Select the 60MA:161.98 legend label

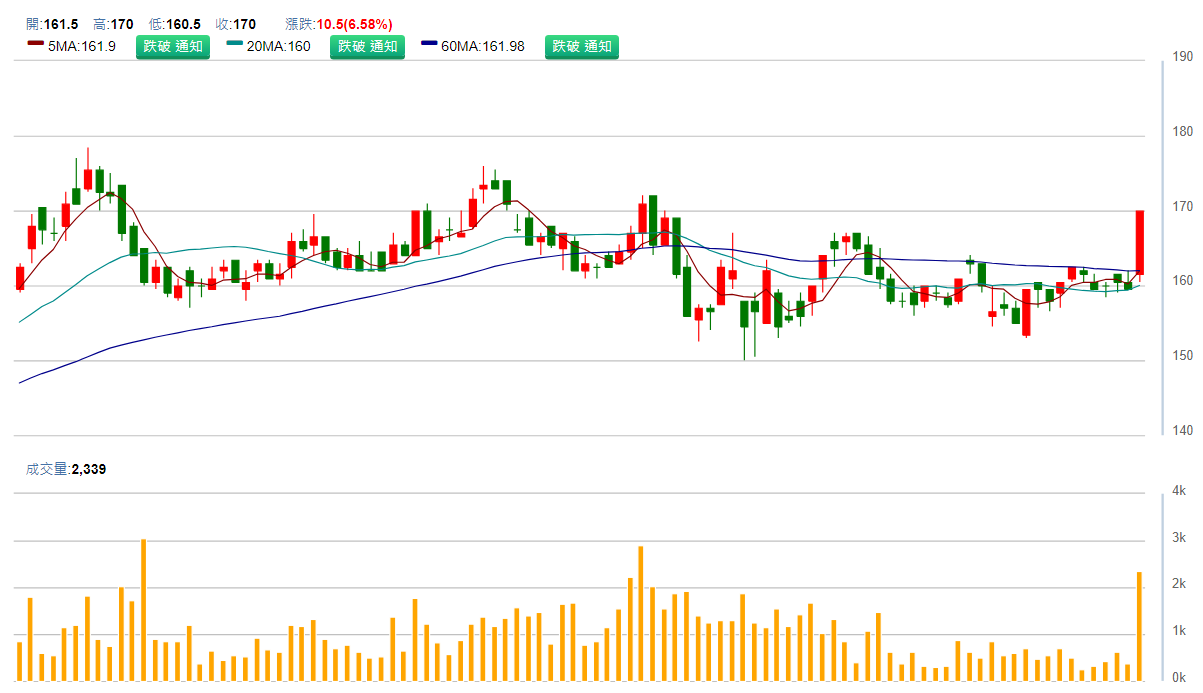[483, 46]
